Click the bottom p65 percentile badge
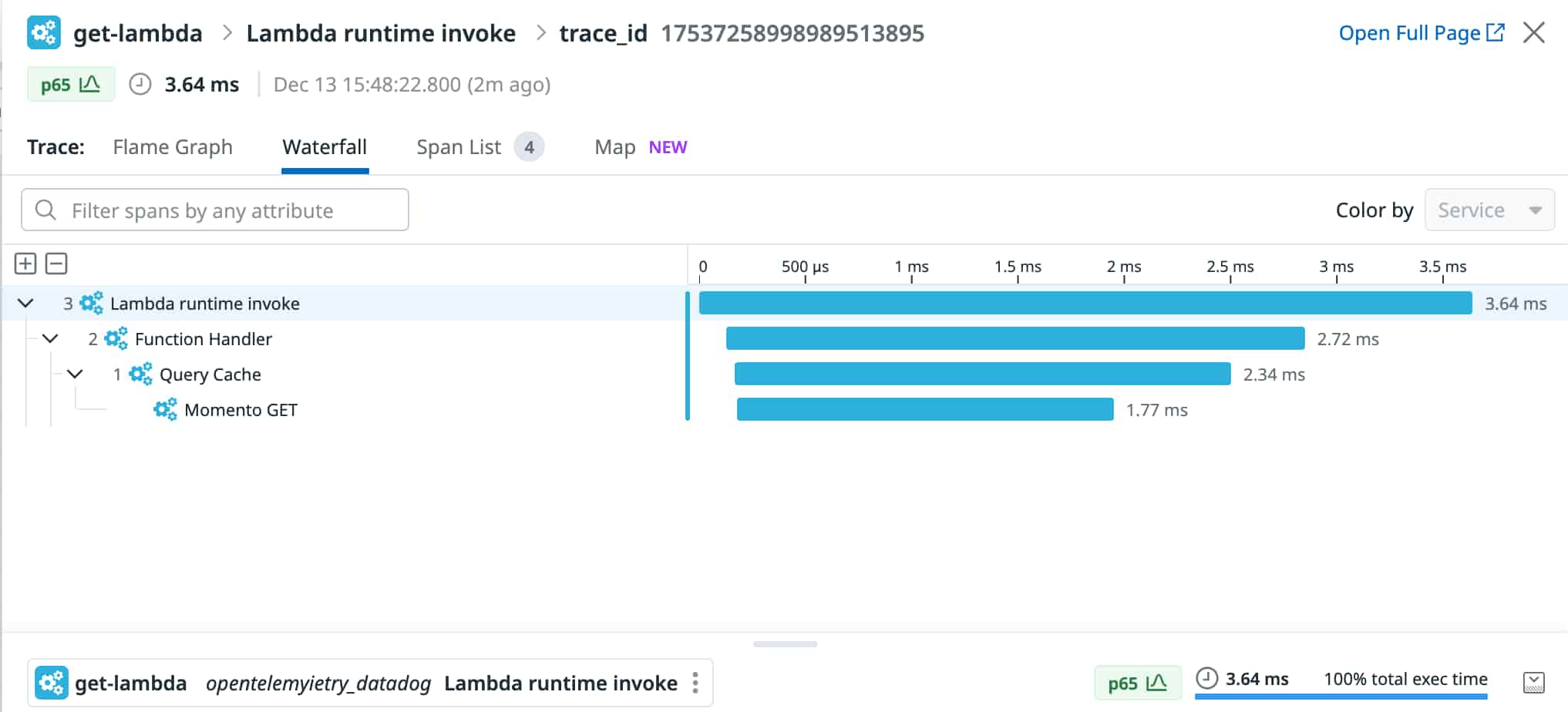This screenshot has height=712, width=1568. coord(1137,683)
